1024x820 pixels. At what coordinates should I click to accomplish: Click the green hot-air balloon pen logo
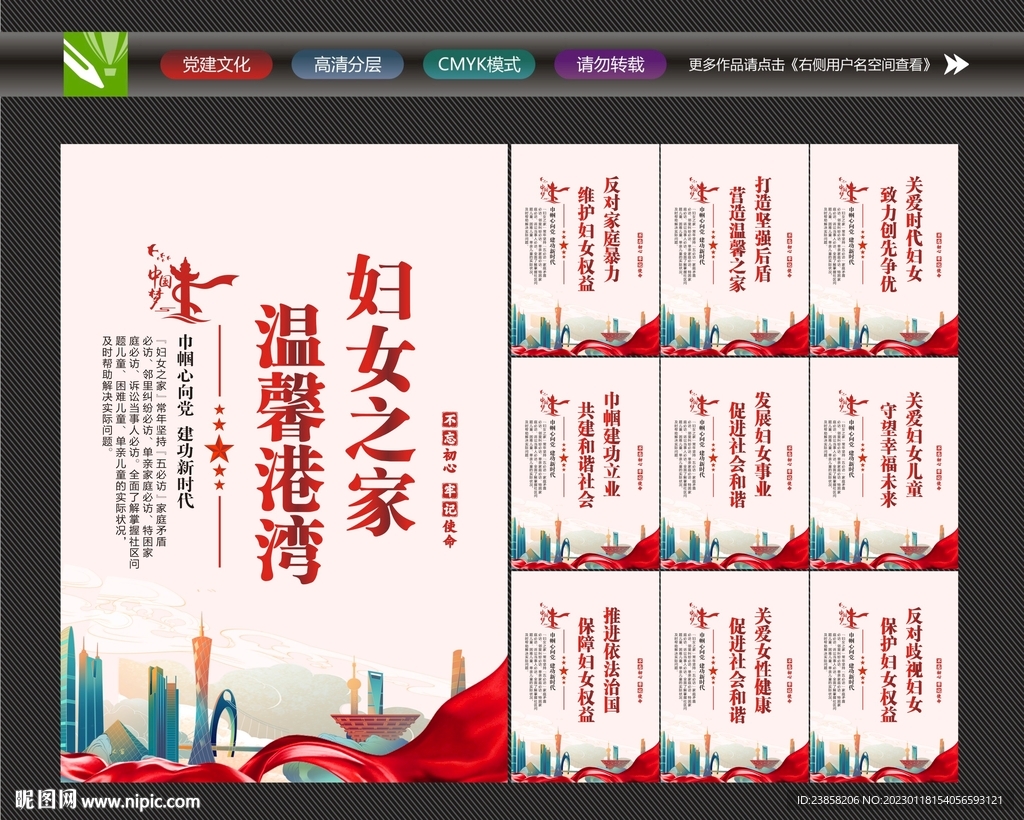point(95,64)
